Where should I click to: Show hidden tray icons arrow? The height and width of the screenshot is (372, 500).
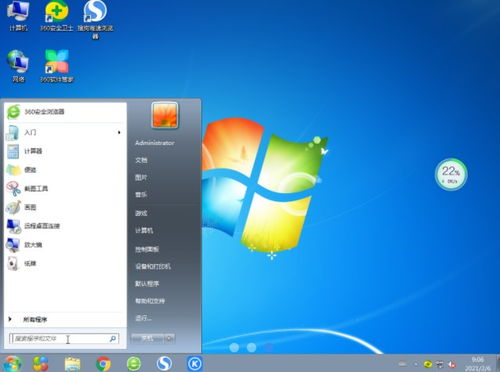415,364
